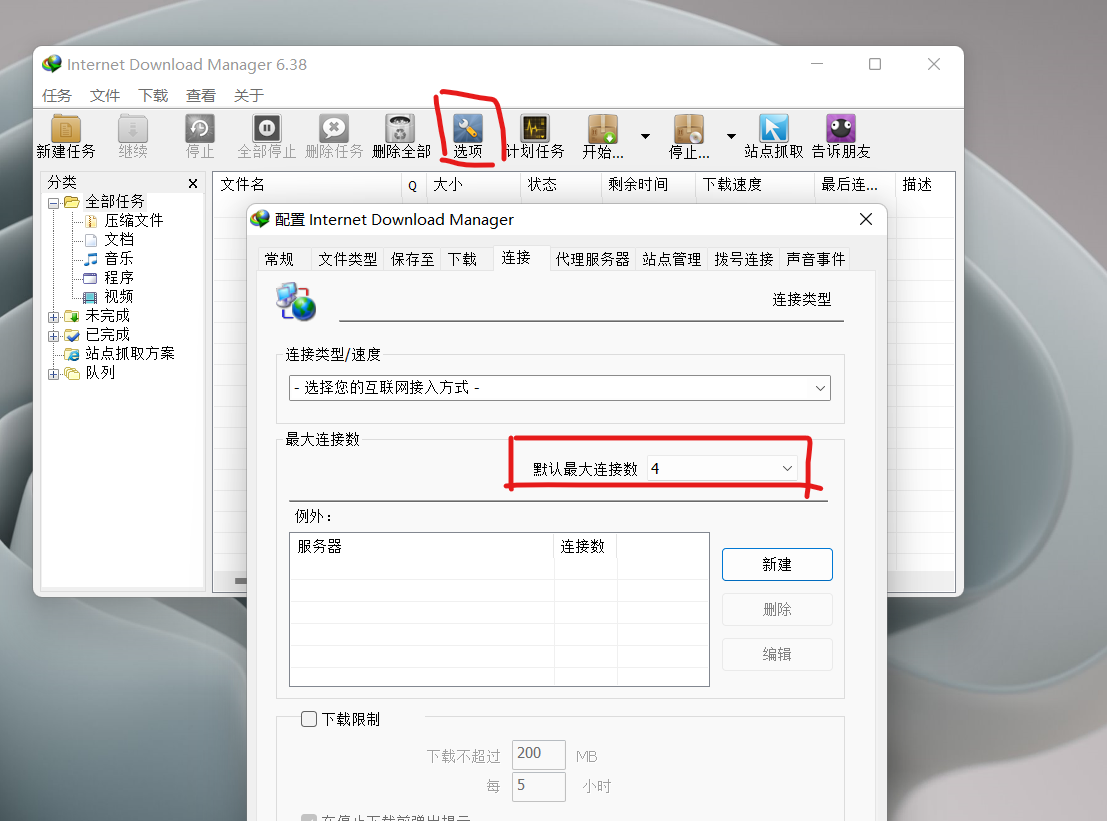Click the 开始... queue start icon

point(603,129)
